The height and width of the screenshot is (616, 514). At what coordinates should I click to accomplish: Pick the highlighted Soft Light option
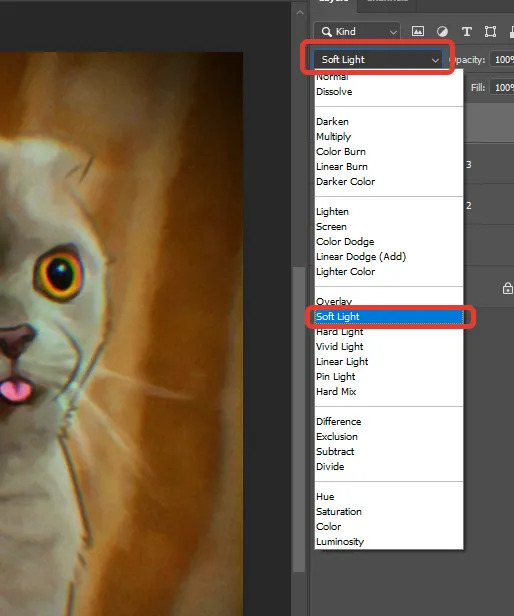pos(389,317)
